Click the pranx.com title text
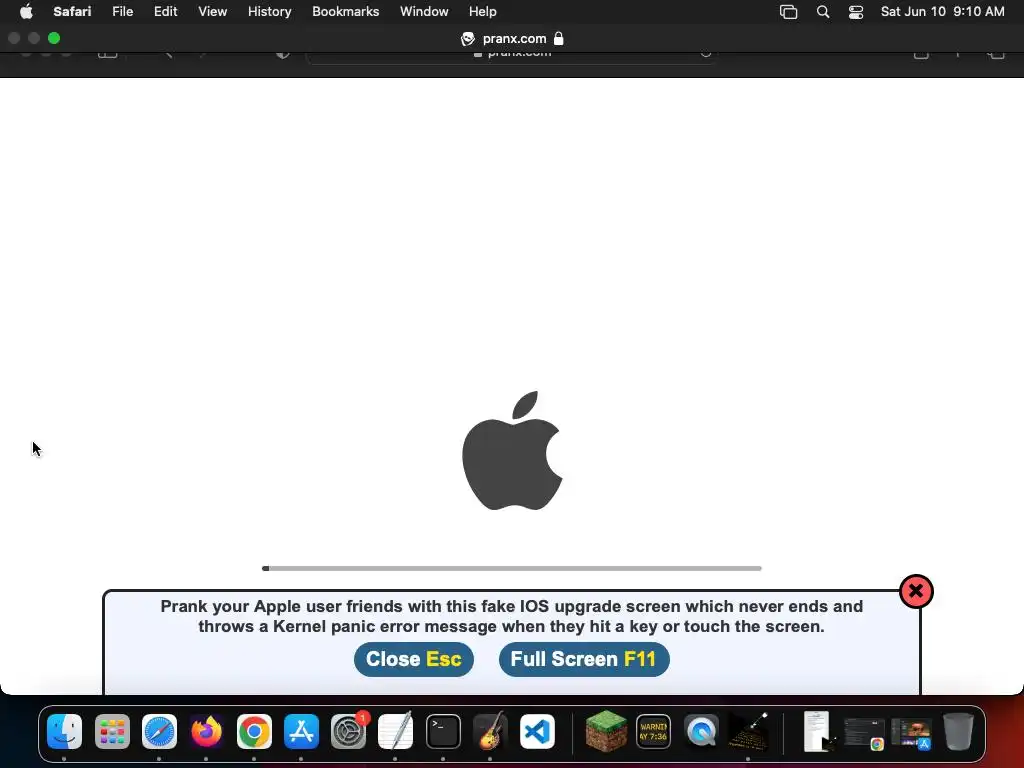The width and height of the screenshot is (1024, 768). click(x=514, y=39)
